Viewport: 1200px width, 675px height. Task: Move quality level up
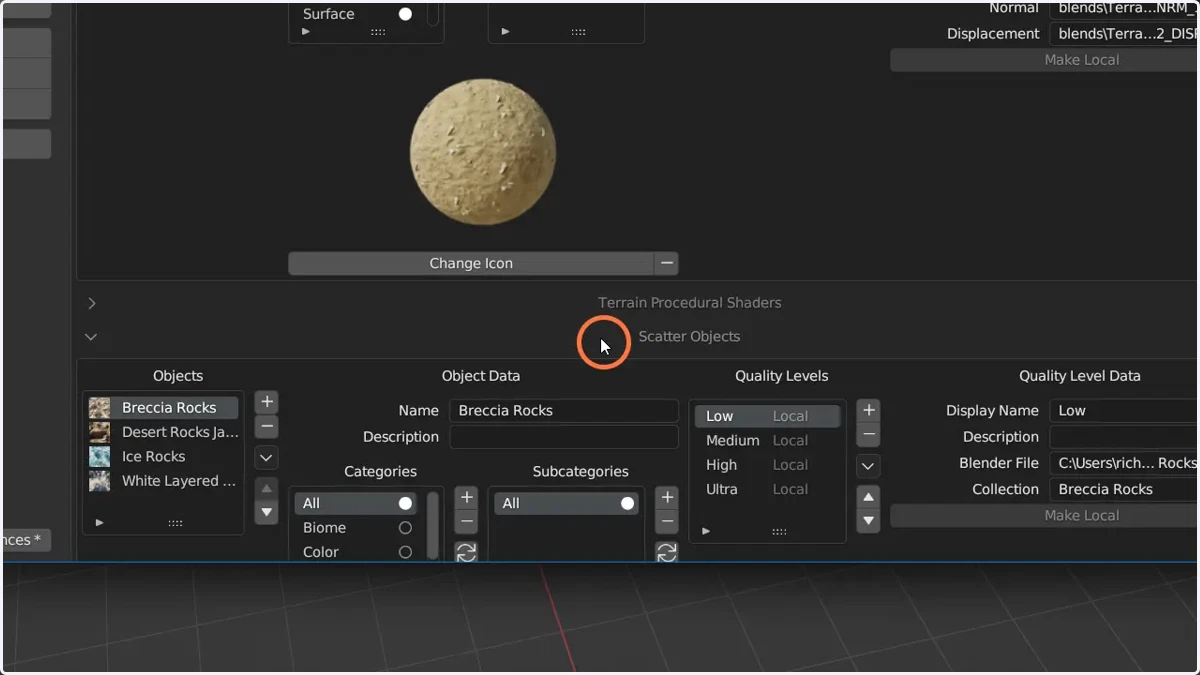(x=869, y=497)
